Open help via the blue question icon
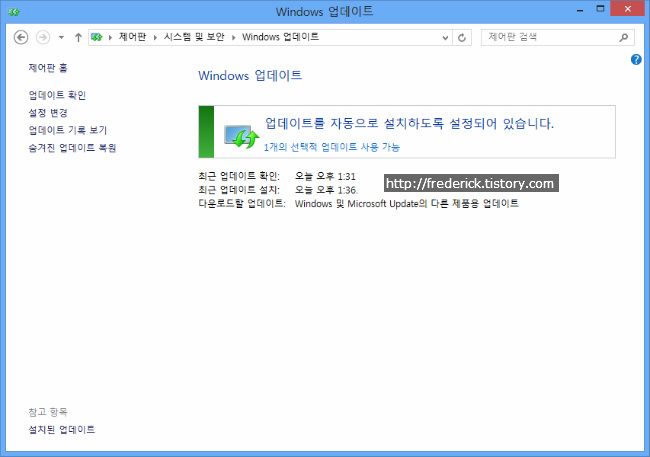The image size is (650, 457). click(636, 59)
